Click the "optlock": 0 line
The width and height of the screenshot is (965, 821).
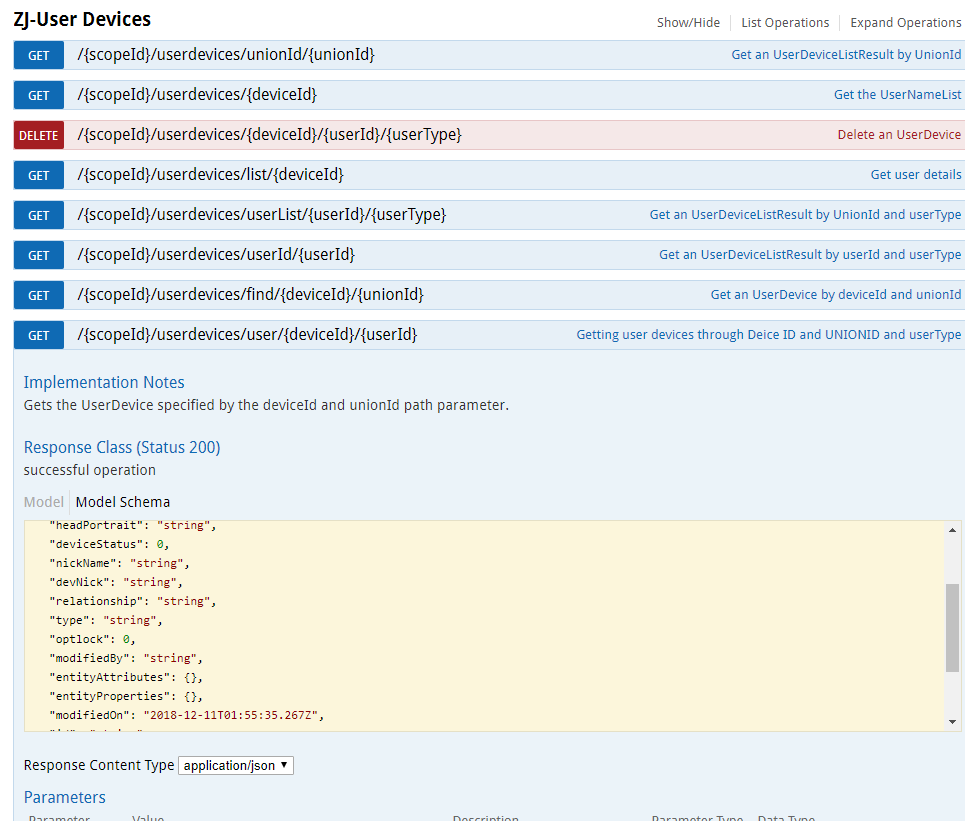click(x=92, y=639)
